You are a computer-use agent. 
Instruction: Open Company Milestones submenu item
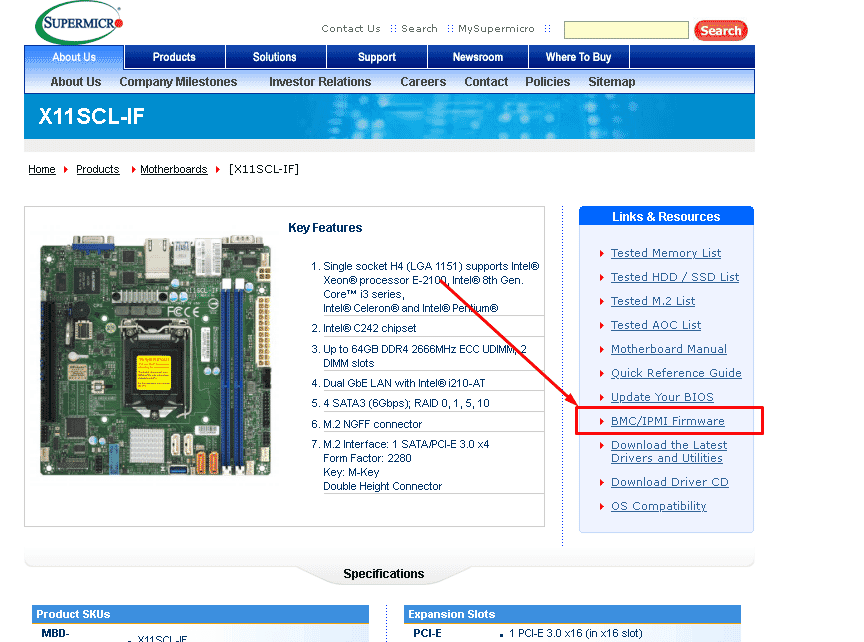[x=178, y=82]
